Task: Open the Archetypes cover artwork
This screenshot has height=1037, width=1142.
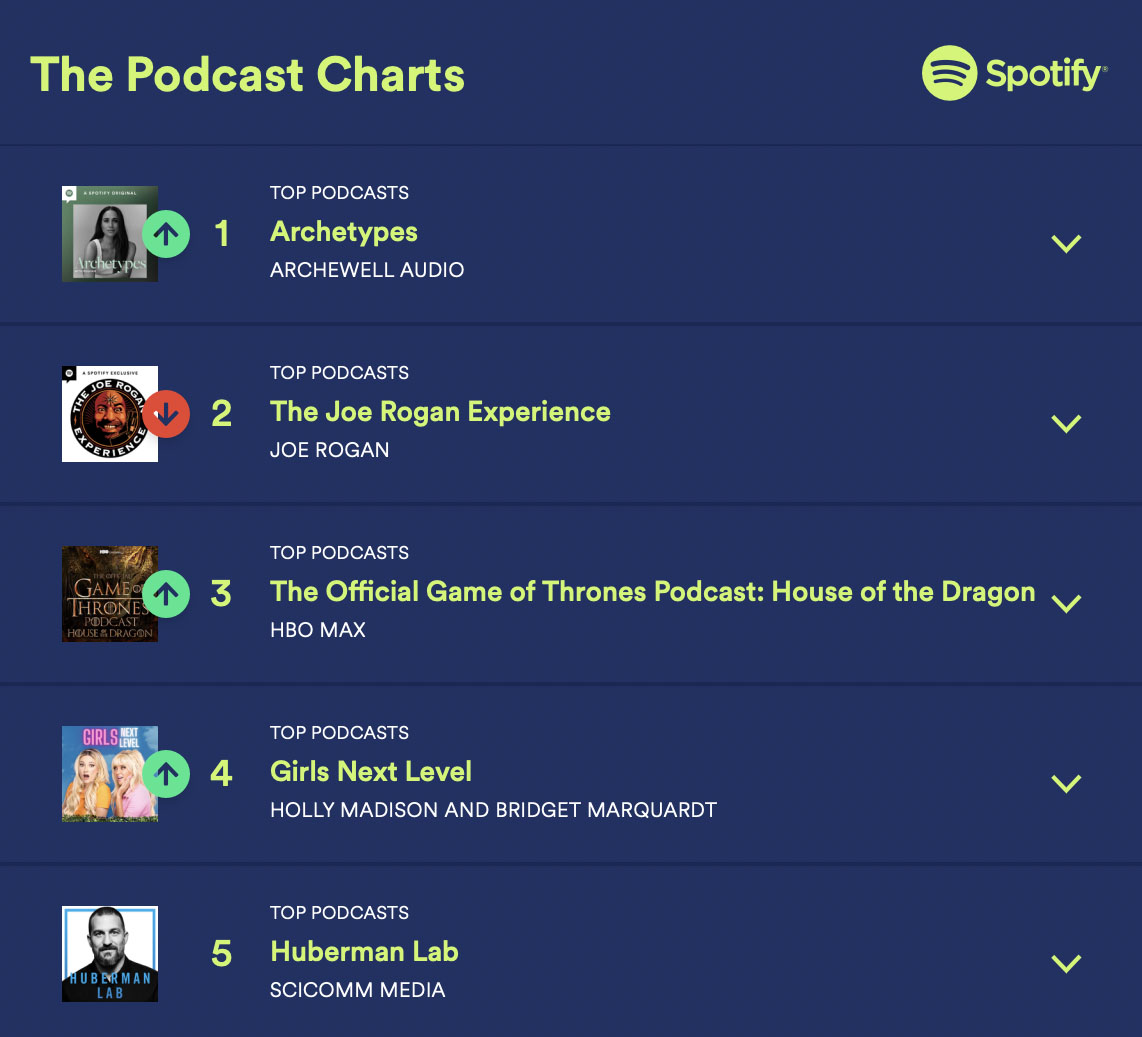Action: (x=103, y=234)
